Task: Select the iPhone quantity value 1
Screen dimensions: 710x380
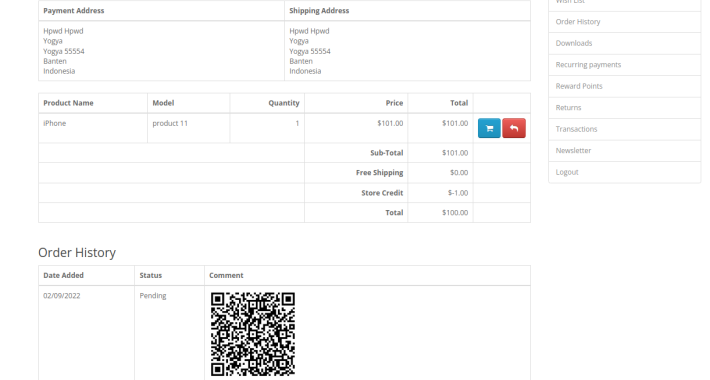Action: [x=297, y=123]
